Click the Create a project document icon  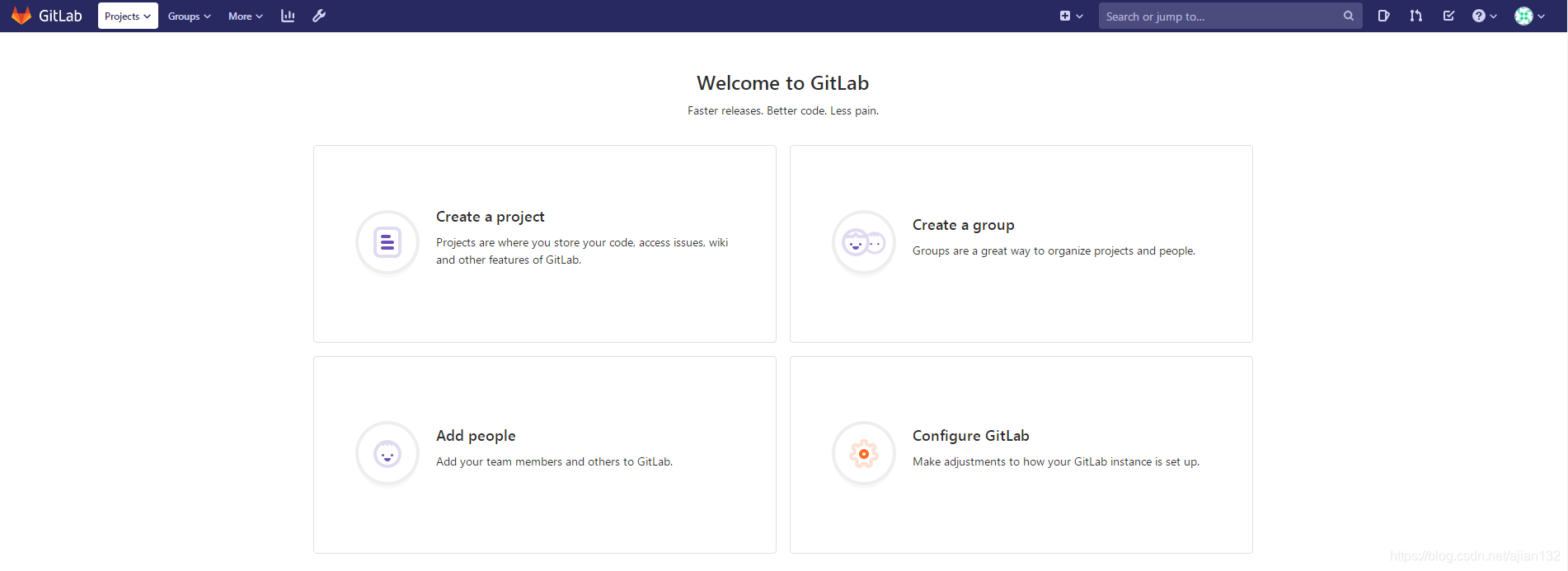tap(387, 242)
